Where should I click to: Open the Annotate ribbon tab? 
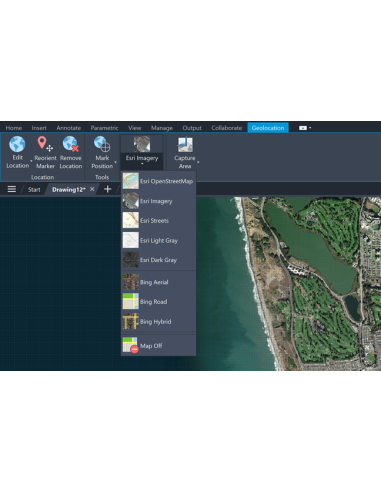69,128
